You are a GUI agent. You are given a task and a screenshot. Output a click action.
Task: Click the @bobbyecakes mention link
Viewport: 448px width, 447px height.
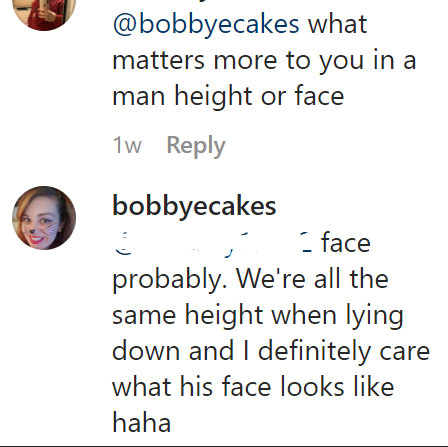click(206, 25)
